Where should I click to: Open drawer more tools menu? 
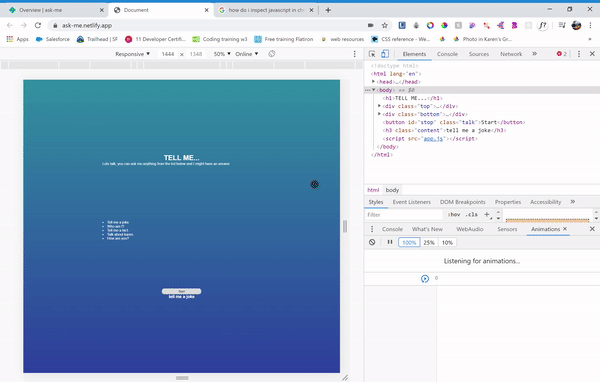[x=372, y=229]
